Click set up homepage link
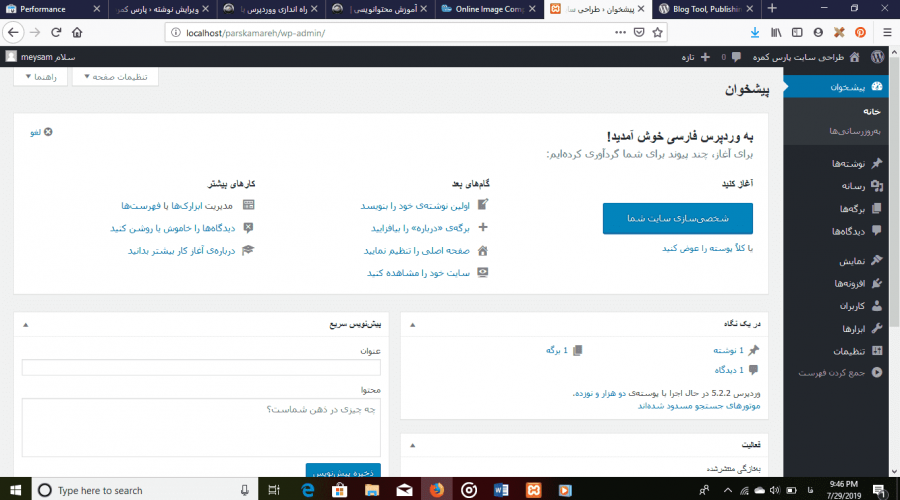 pyautogui.click(x=417, y=251)
